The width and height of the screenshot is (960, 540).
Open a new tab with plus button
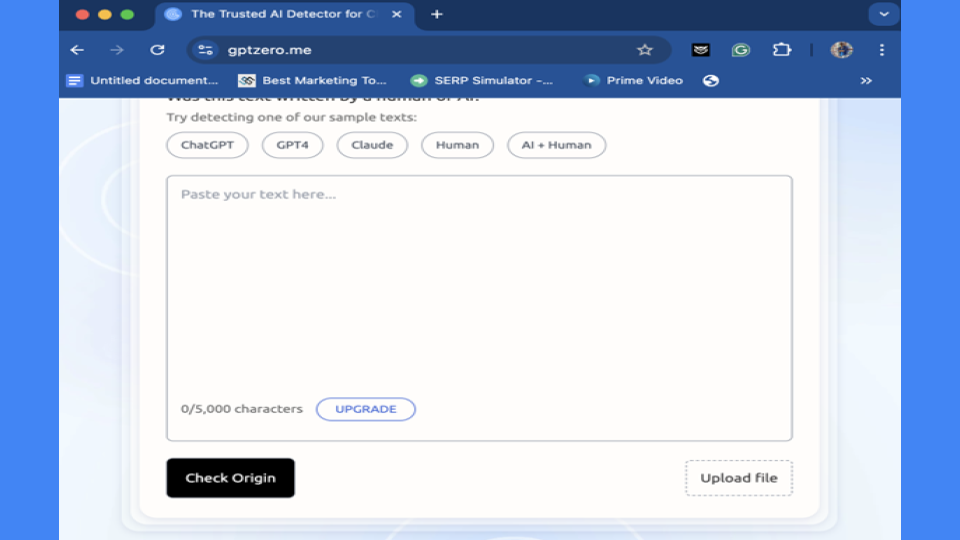[437, 14]
